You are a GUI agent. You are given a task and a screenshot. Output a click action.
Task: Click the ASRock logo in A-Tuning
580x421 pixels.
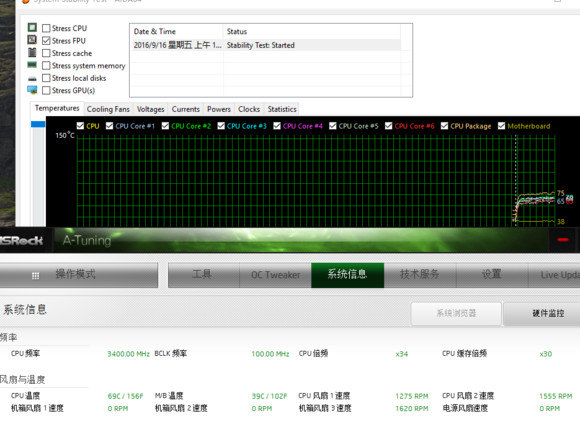coord(21,240)
